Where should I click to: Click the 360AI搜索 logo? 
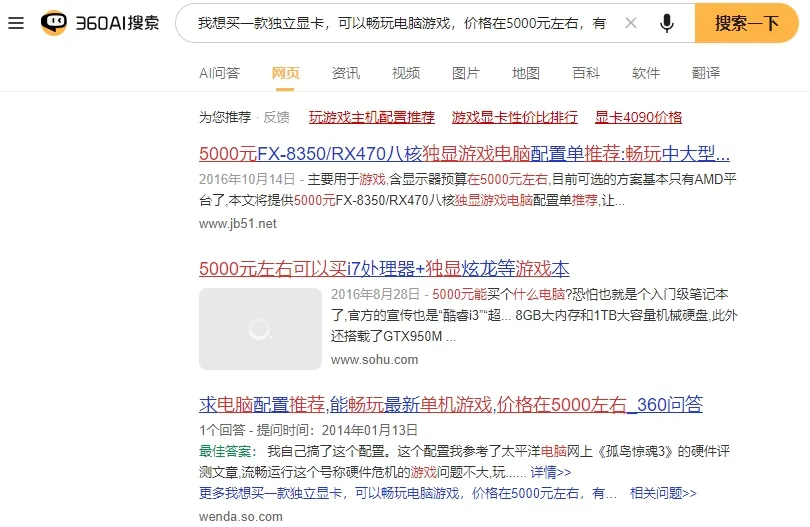coord(100,23)
